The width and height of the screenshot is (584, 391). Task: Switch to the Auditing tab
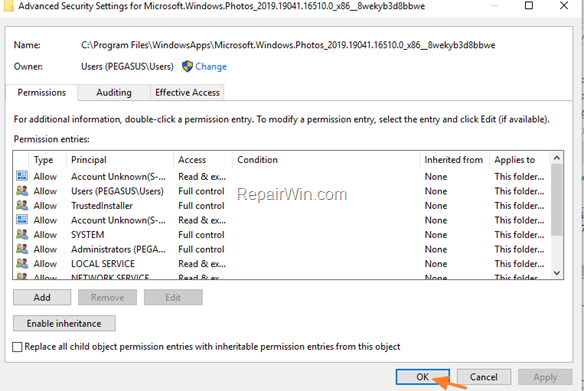pos(114,92)
